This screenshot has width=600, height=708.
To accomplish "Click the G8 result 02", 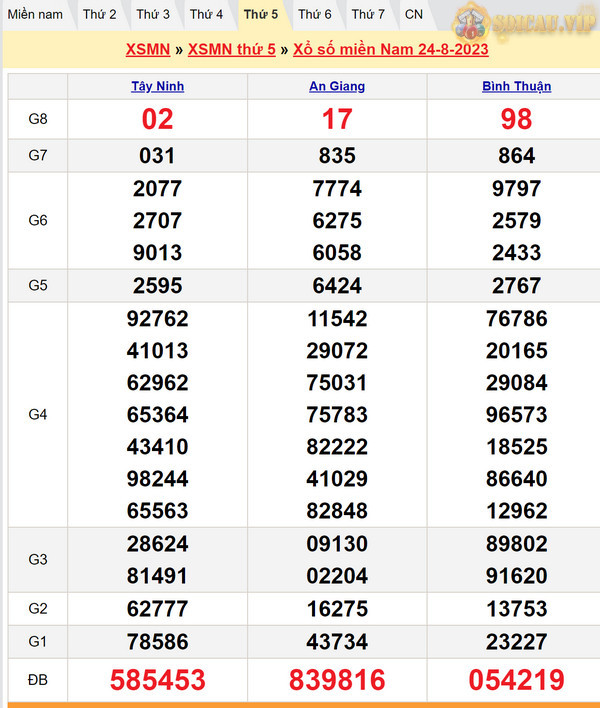I will coord(157,119).
